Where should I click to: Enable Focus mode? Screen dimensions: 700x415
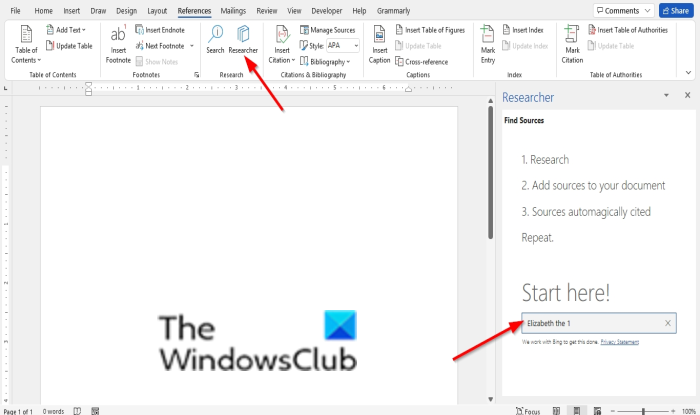tap(528, 411)
